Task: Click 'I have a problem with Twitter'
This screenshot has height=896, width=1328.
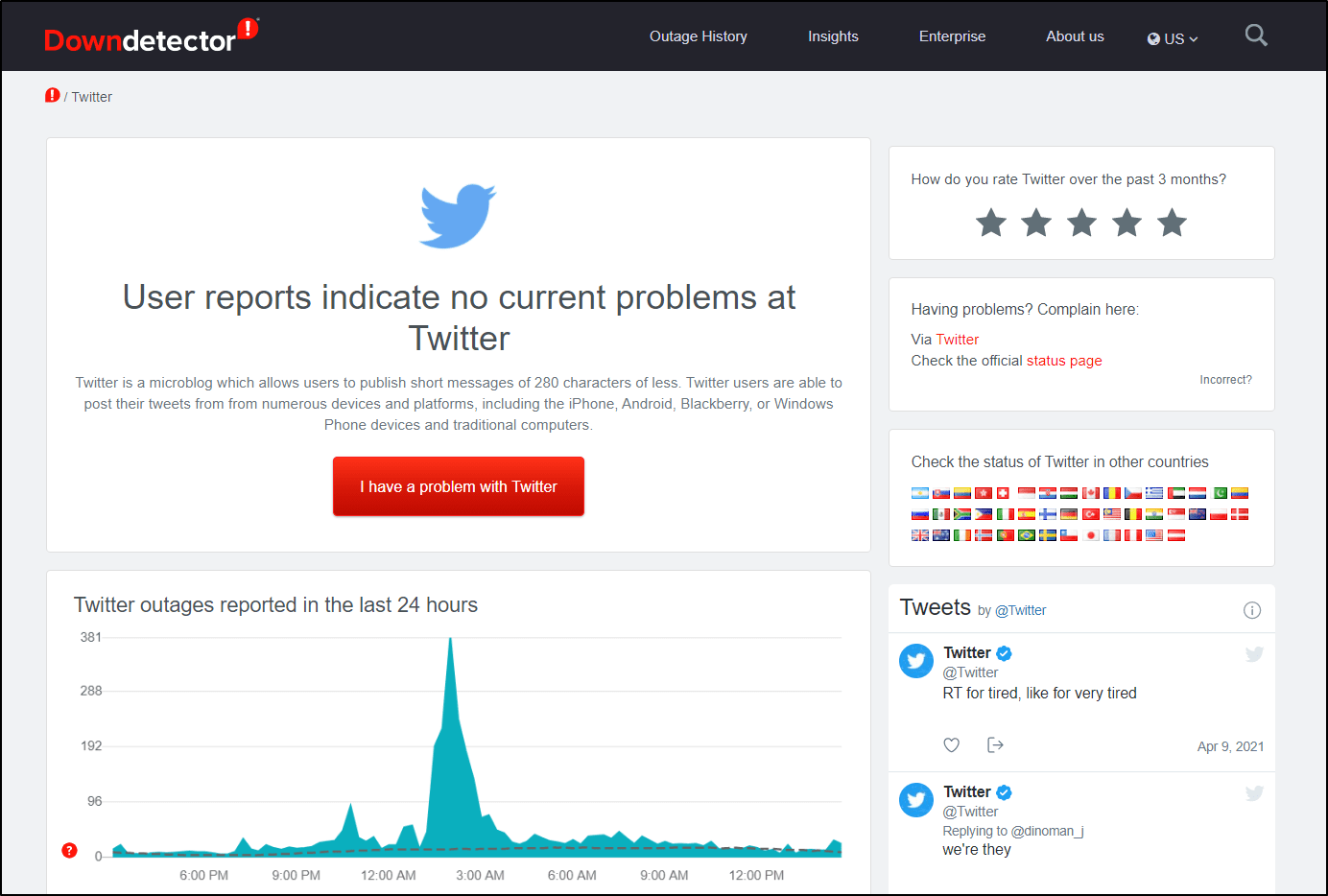Action: coord(459,486)
